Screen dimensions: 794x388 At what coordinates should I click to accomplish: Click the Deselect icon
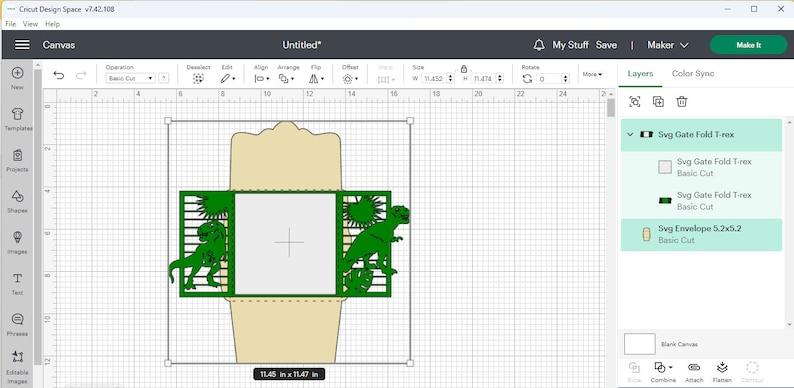click(x=198, y=79)
